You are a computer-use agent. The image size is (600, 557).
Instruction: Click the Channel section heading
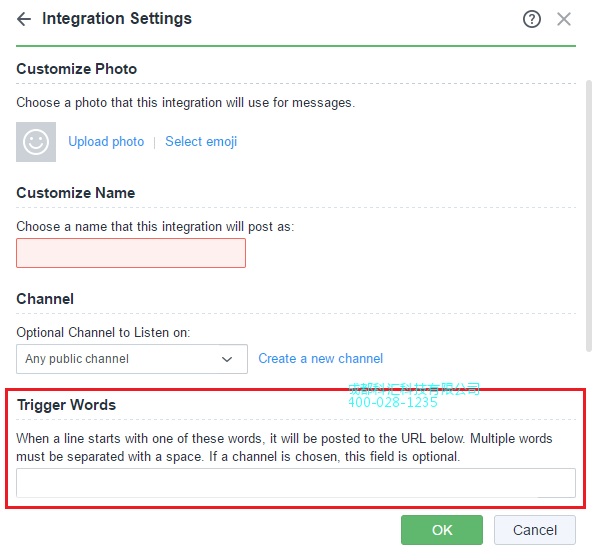[x=45, y=299]
